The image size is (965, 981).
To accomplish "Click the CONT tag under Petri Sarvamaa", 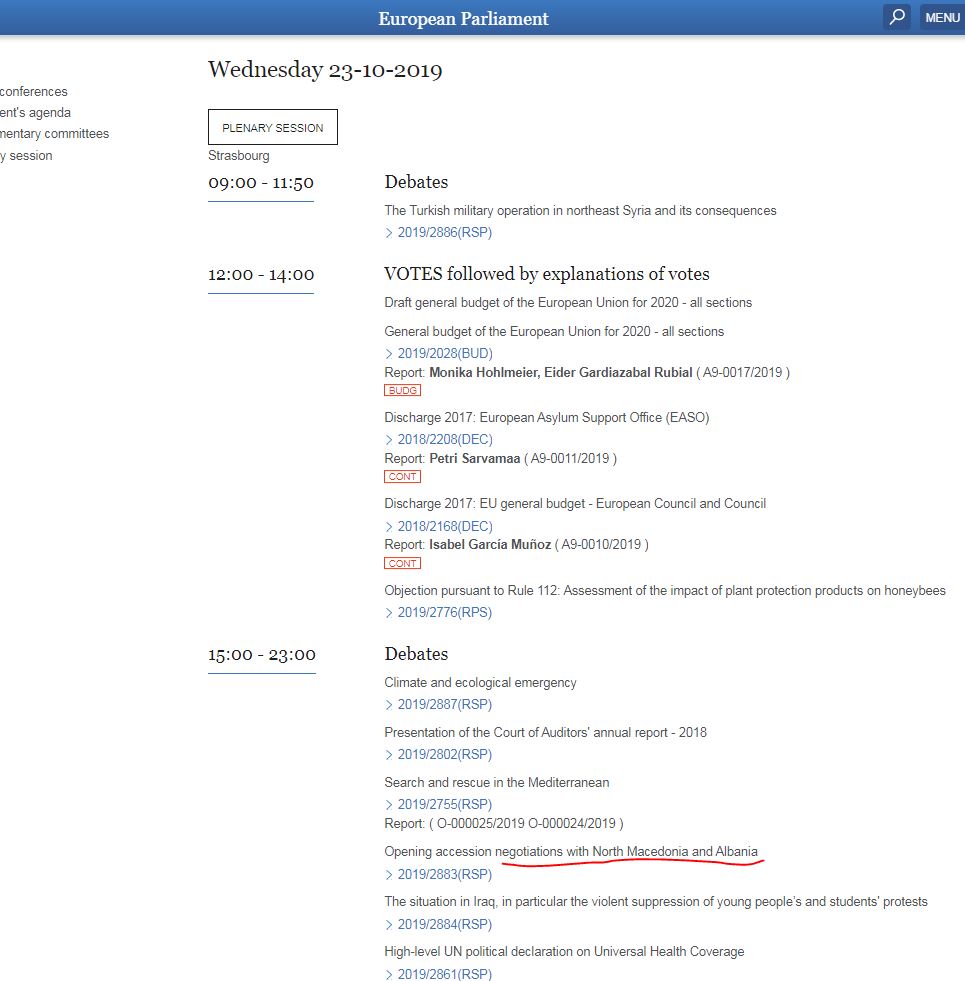I will click(402, 477).
